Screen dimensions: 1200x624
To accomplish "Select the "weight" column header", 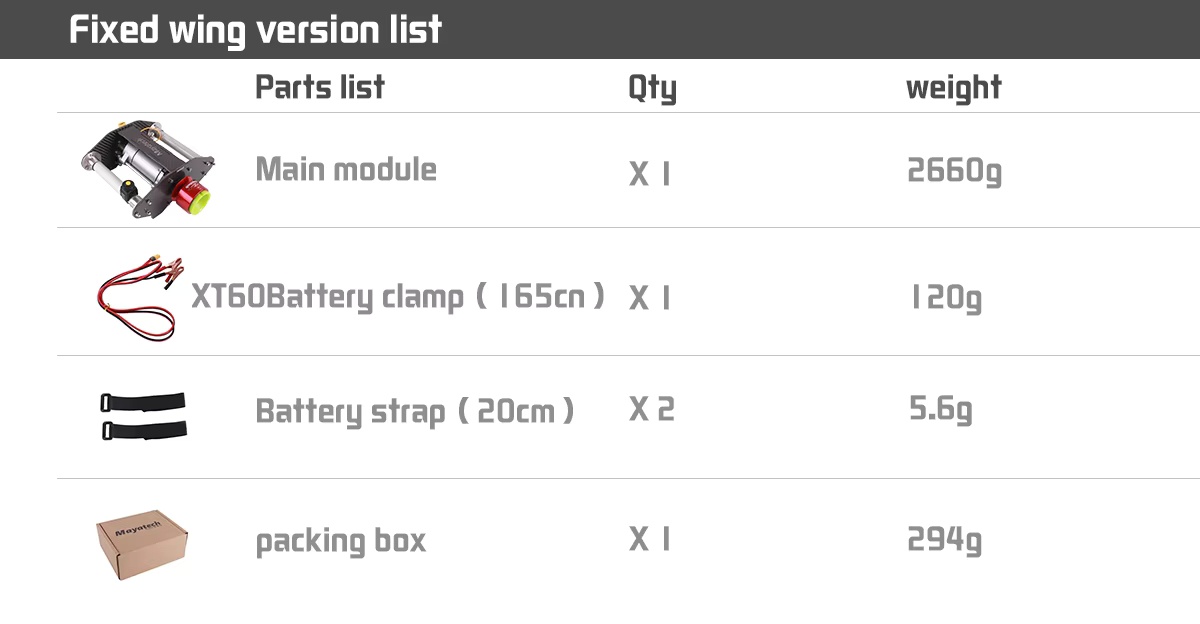I will (953, 88).
